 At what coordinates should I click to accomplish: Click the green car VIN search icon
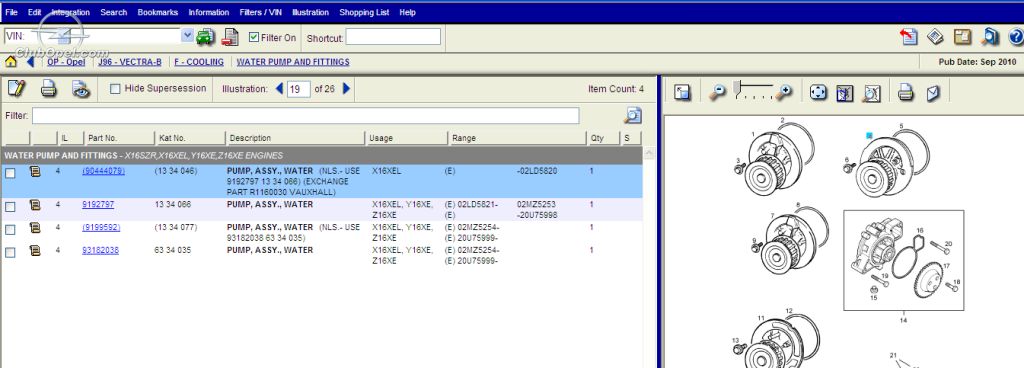point(205,37)
